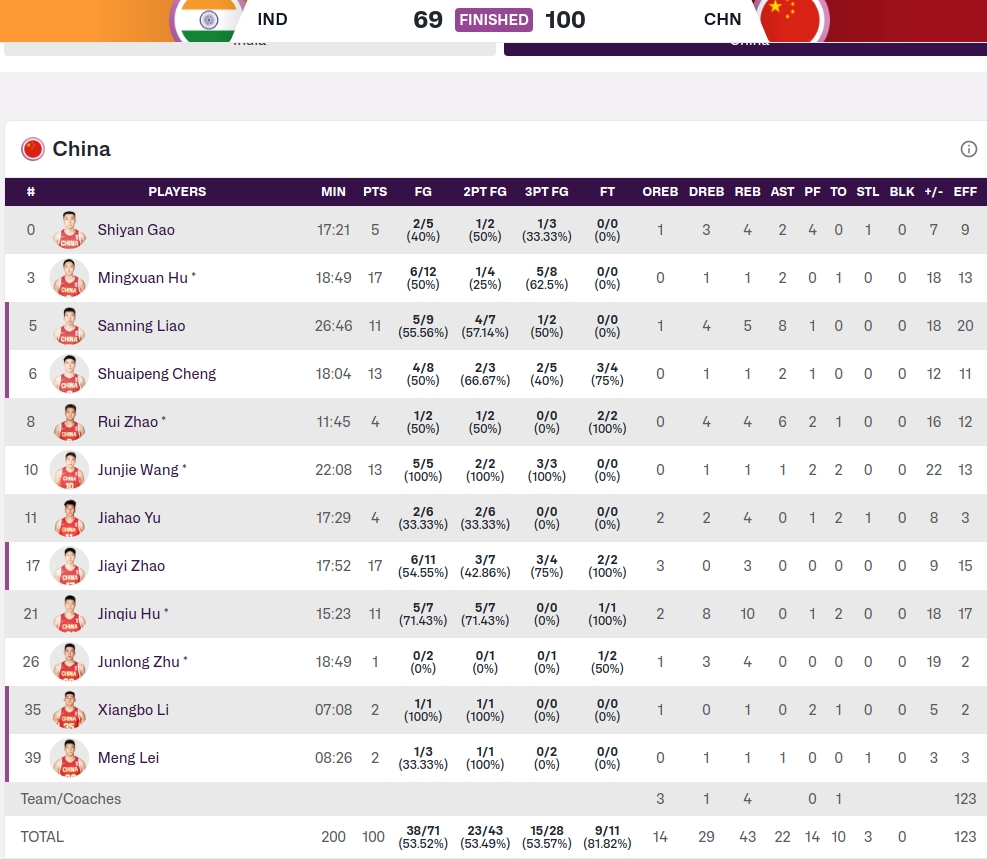Select the China team tab
The image size is (987, 859).
click(x=745, y=48)
